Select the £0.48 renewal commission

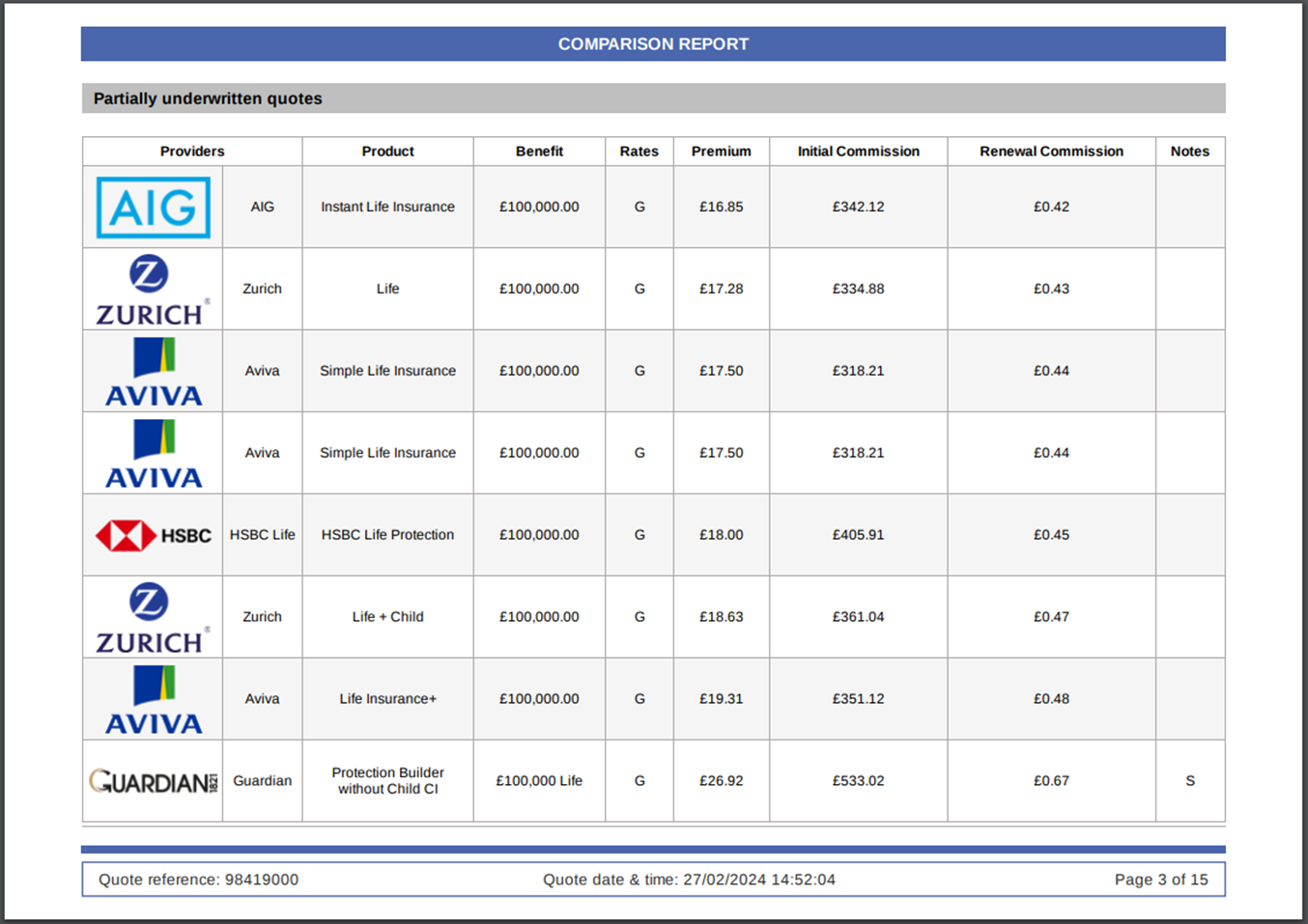coord(1052,699)
